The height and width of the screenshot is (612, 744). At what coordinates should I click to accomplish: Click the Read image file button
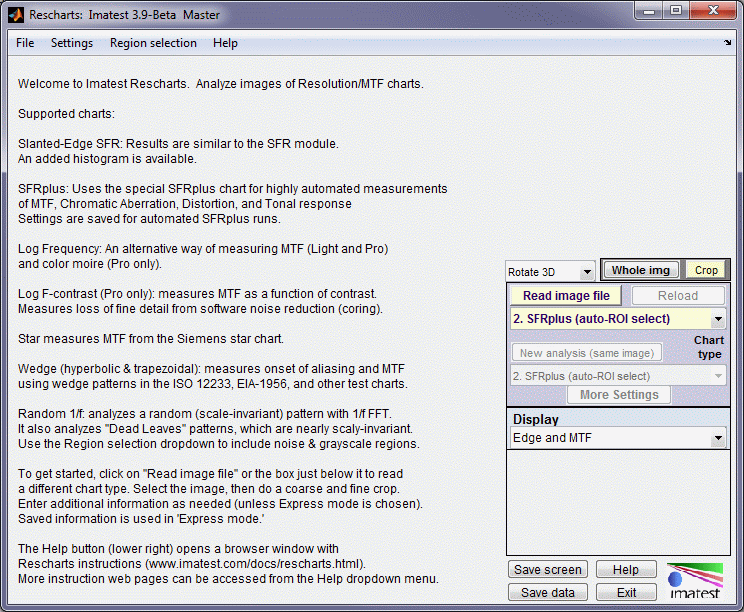click(x=566, y=296)
